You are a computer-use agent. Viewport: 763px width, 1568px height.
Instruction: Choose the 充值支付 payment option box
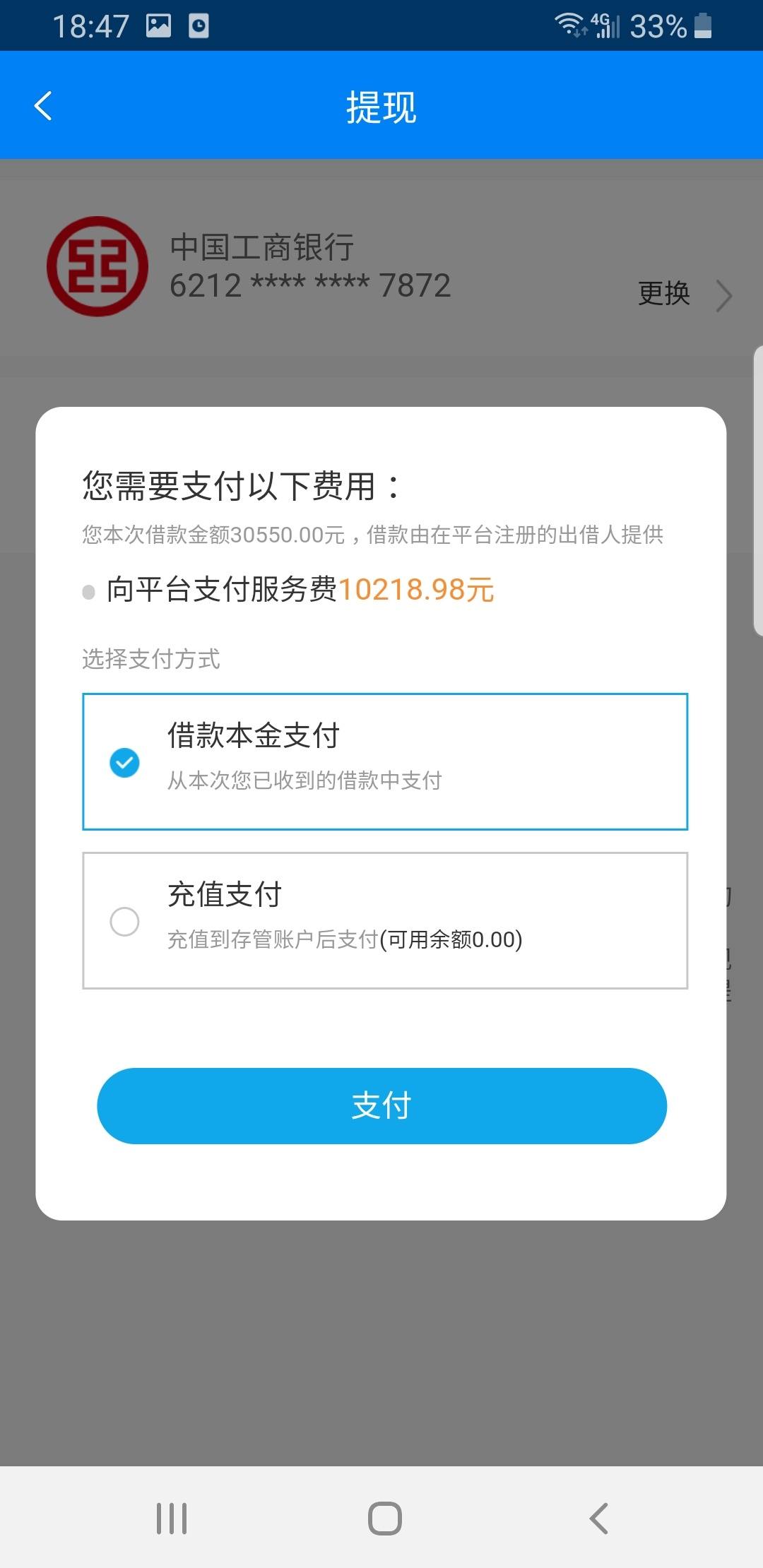click(385, 921)
